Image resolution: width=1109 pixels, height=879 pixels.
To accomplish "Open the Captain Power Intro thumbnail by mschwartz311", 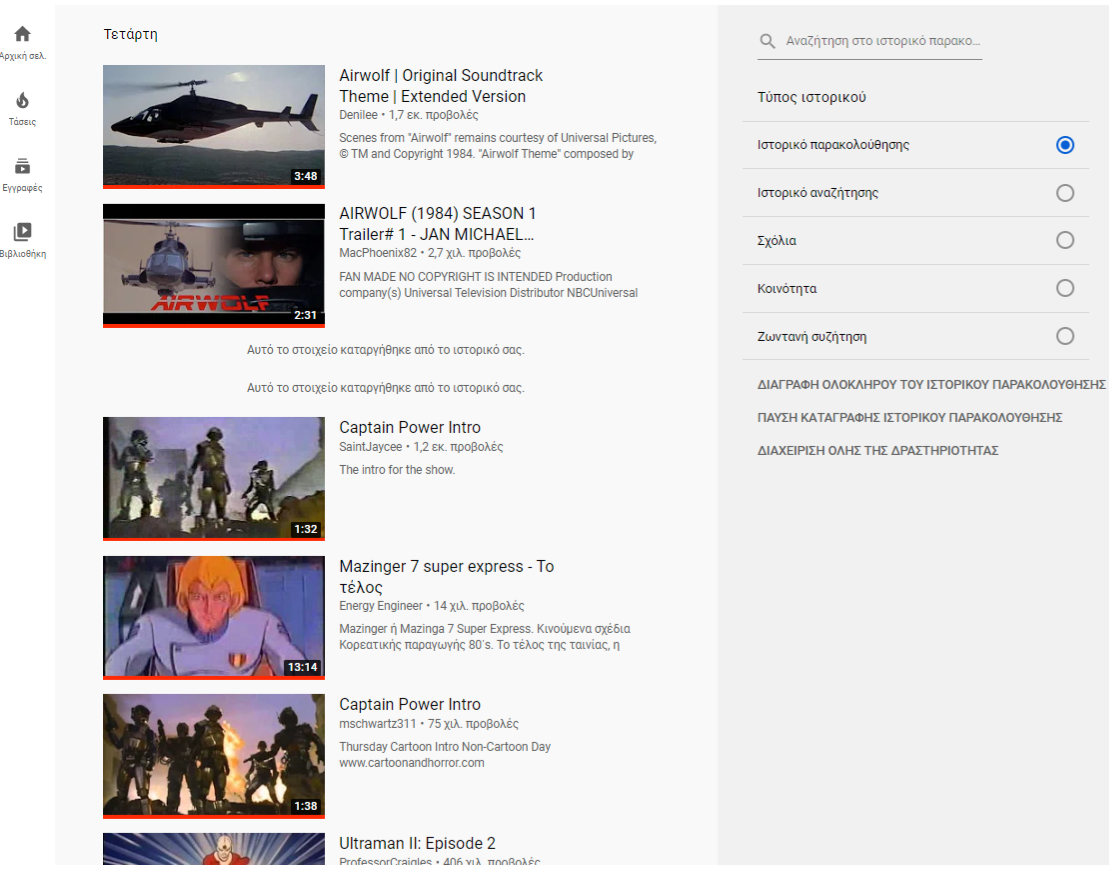I will pyautogui.click(x=214, y=755).
